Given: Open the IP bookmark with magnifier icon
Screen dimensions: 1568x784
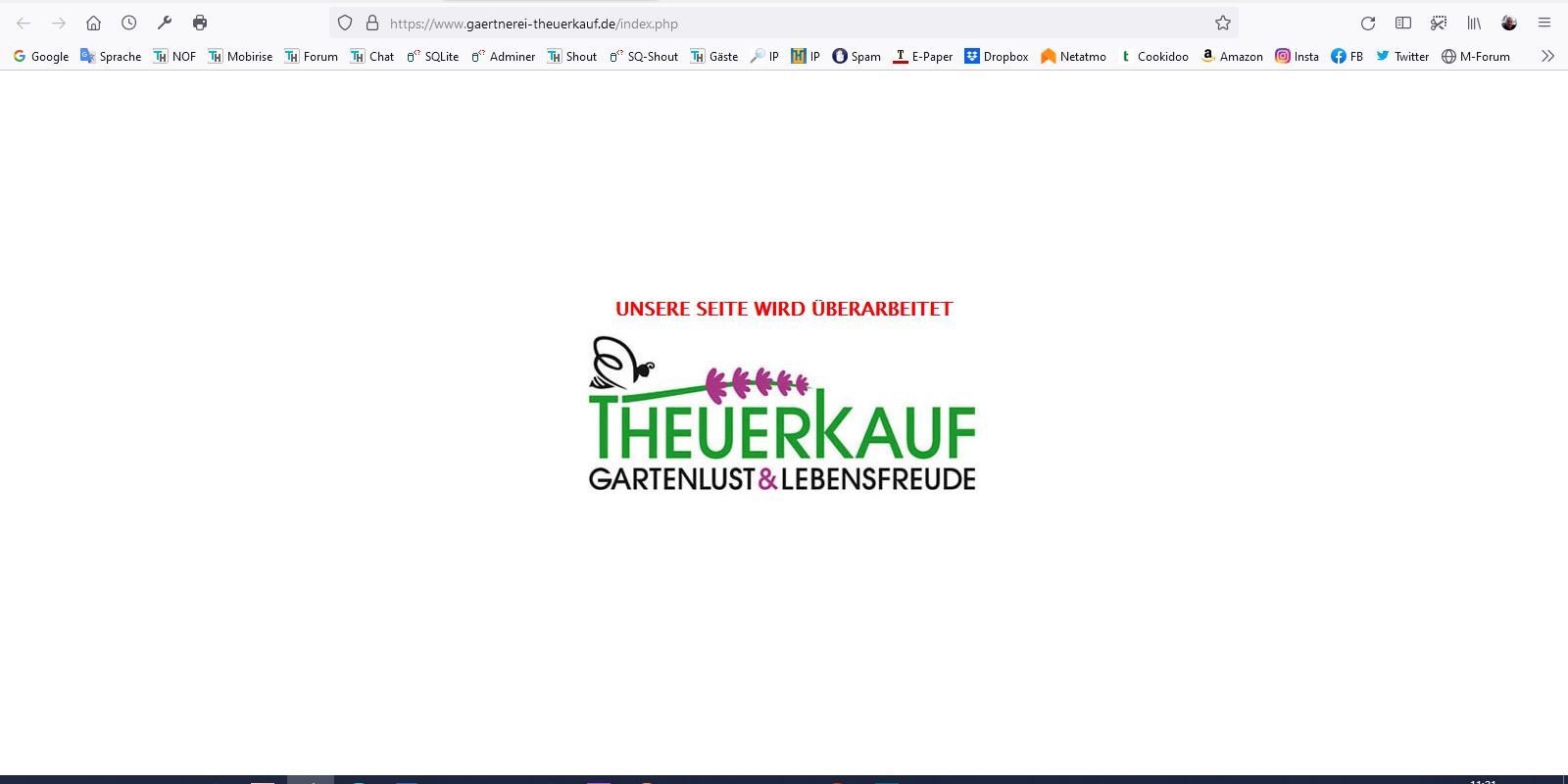Looking at the screenshot, I should coord(764,56).
